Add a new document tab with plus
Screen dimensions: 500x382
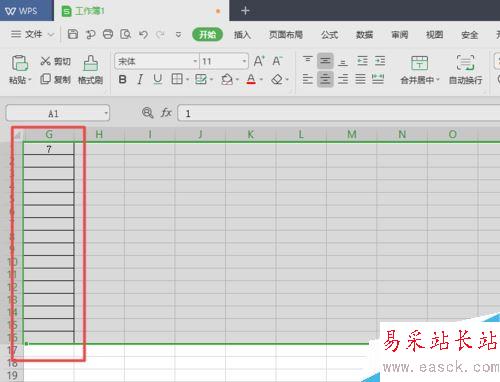point(245,11)
